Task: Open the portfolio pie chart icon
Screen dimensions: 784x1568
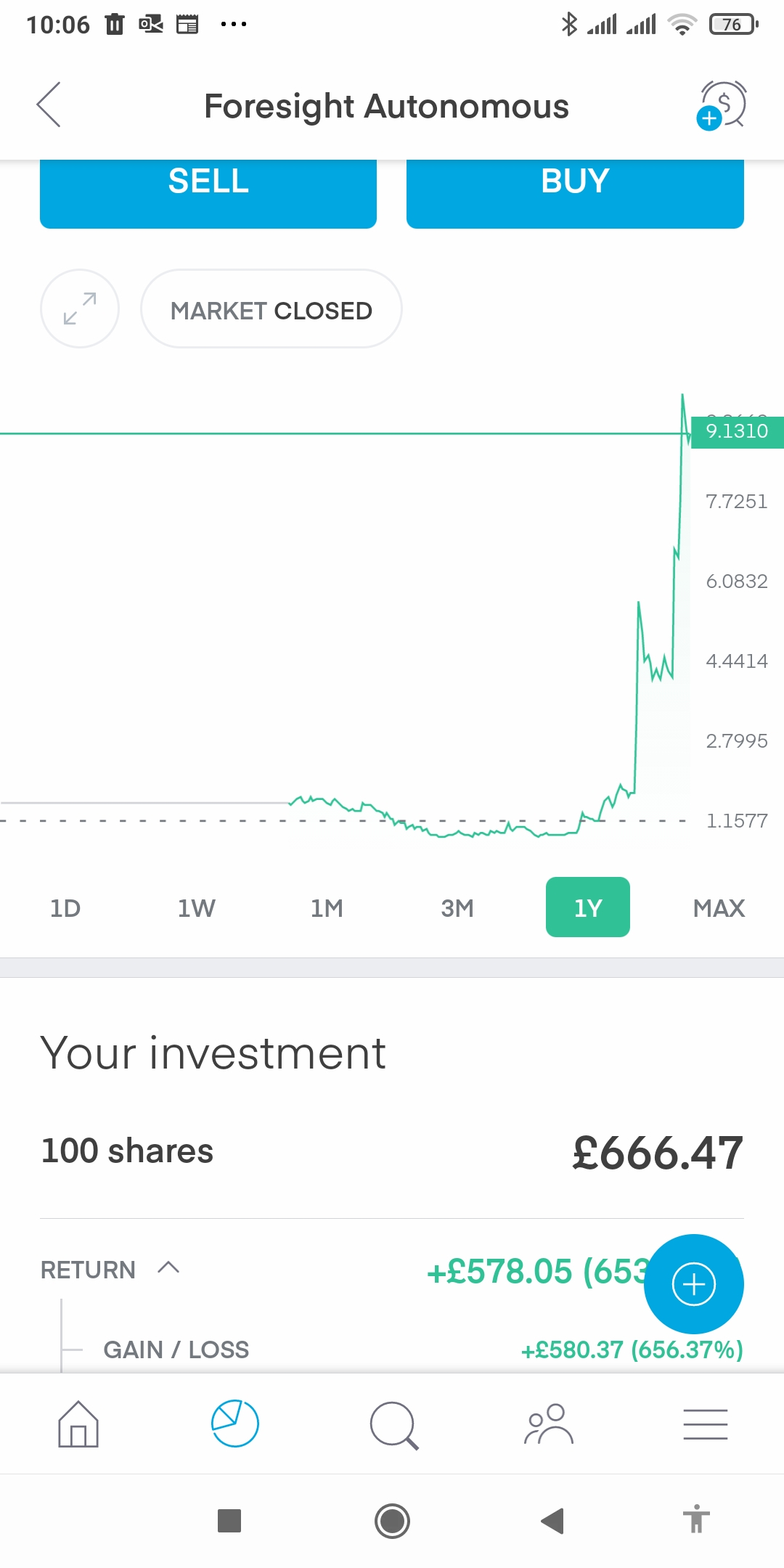Action: (x=234, y=1424)
